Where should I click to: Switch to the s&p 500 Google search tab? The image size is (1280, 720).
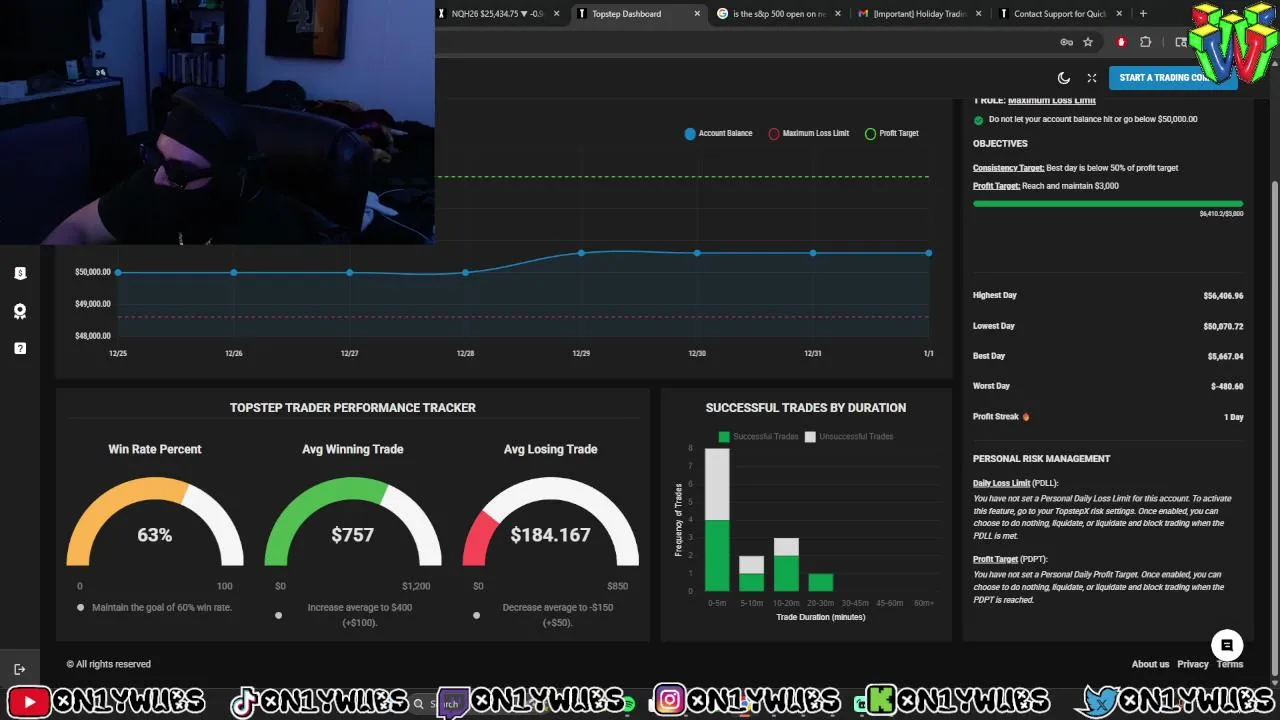click(779, 14)
